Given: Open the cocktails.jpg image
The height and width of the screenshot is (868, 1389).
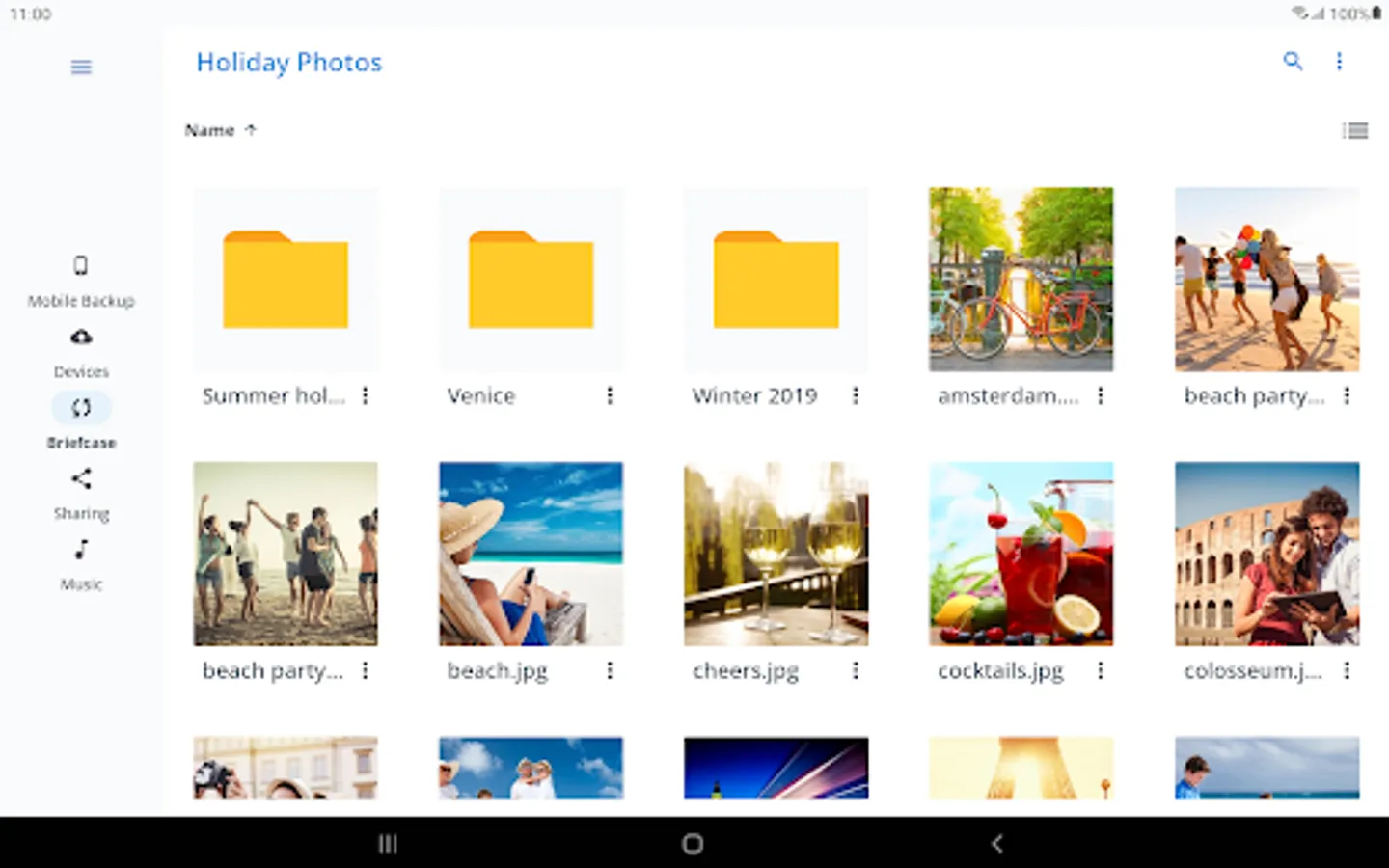Looking at the screenshot, I should point(1021,554).
